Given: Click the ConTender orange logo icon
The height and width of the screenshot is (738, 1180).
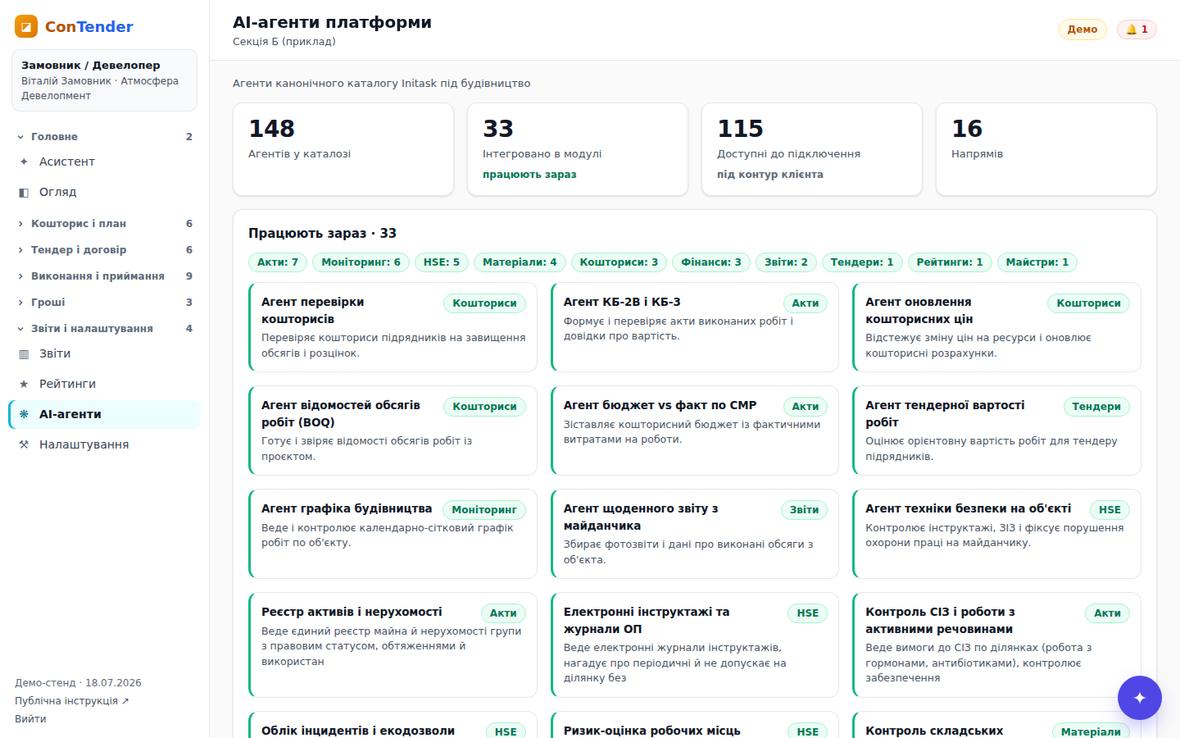Looking at the screenshot, I should pyautogui.click(x=26, y=26).
